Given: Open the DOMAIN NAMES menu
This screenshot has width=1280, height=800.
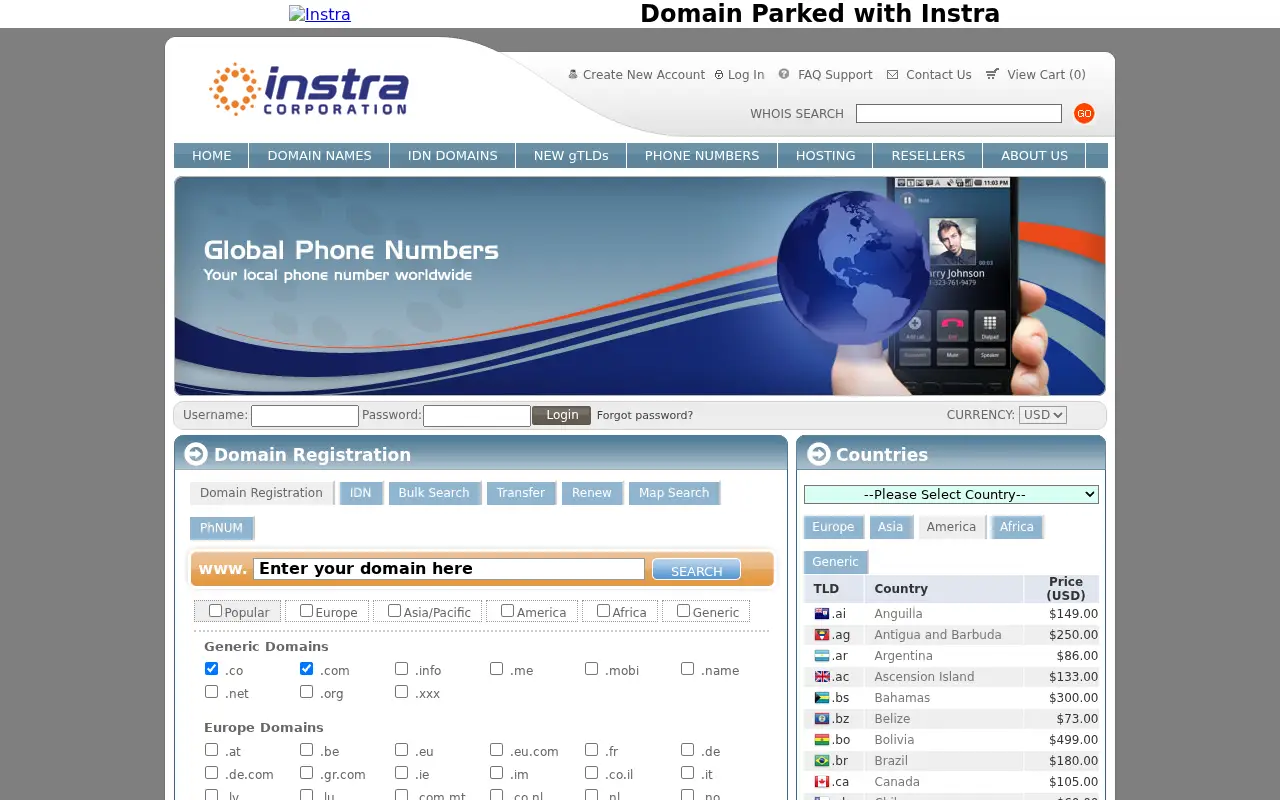Looking at the screenshot, I should [x=319, y=156].
